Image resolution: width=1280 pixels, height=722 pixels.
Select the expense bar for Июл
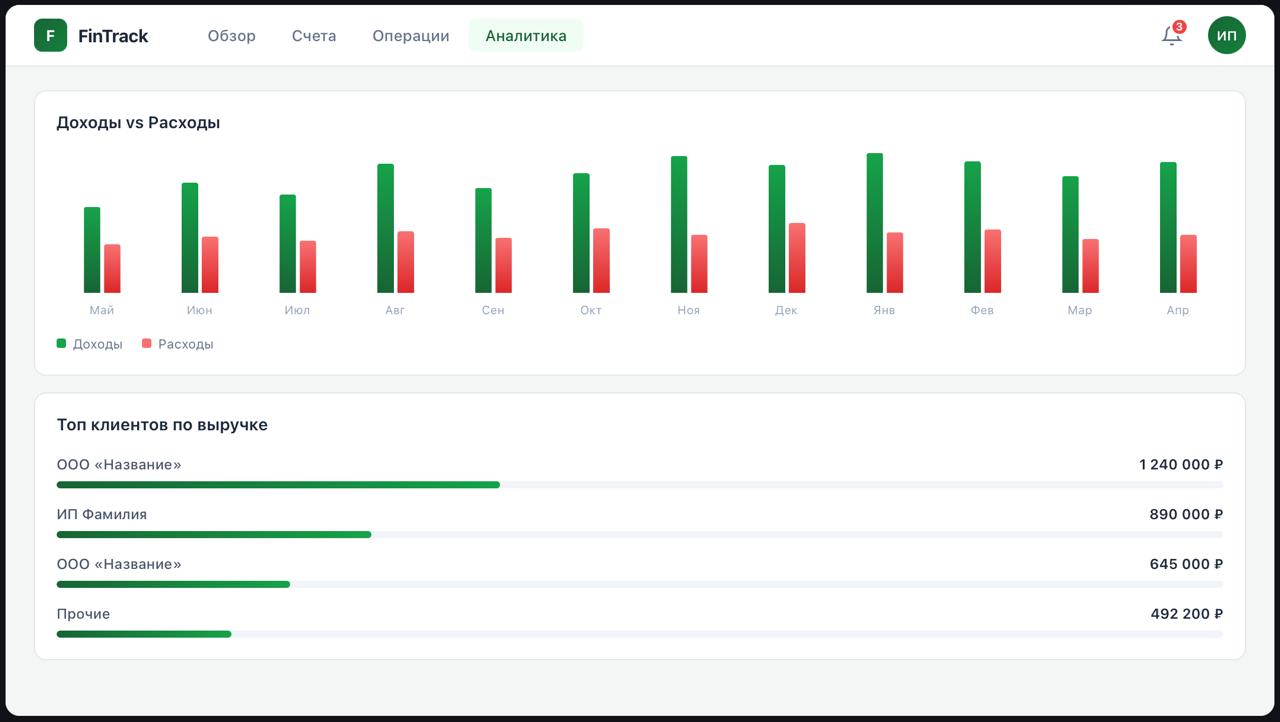pos(308,267)
